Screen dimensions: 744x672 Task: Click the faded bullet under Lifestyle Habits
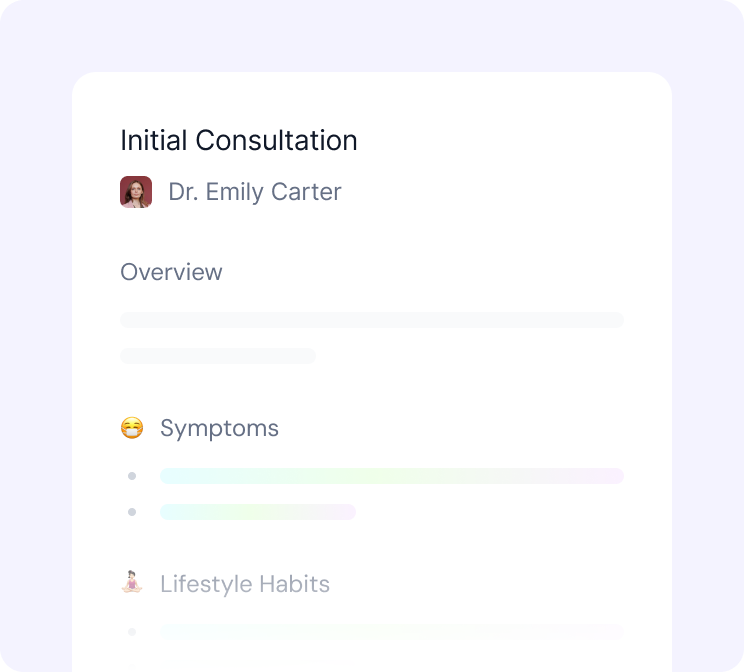[132, 632]
